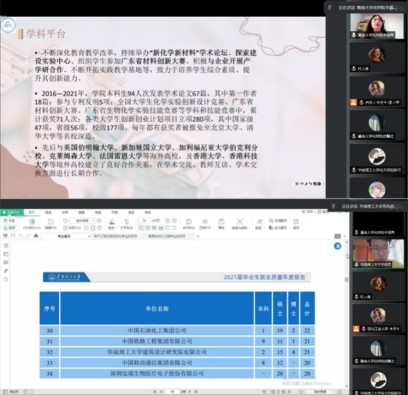
Task: Click the PDF to Word convert icon
Action: (32, 224)
